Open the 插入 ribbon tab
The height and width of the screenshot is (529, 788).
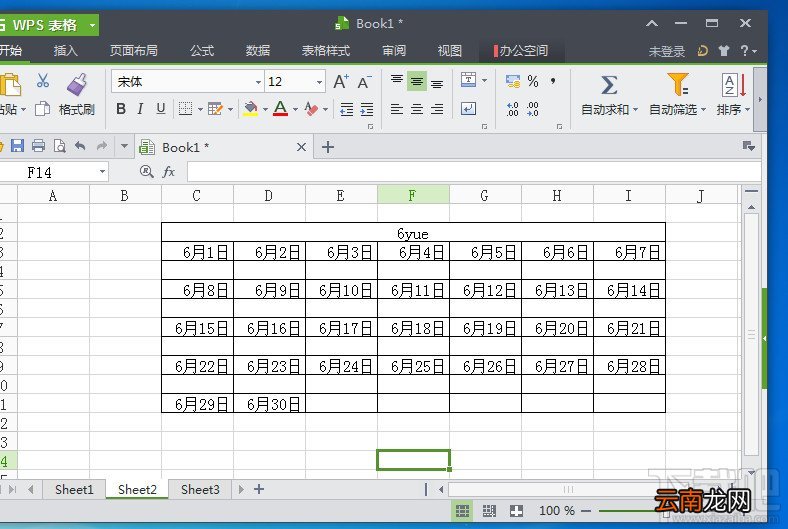click(65, 51)
